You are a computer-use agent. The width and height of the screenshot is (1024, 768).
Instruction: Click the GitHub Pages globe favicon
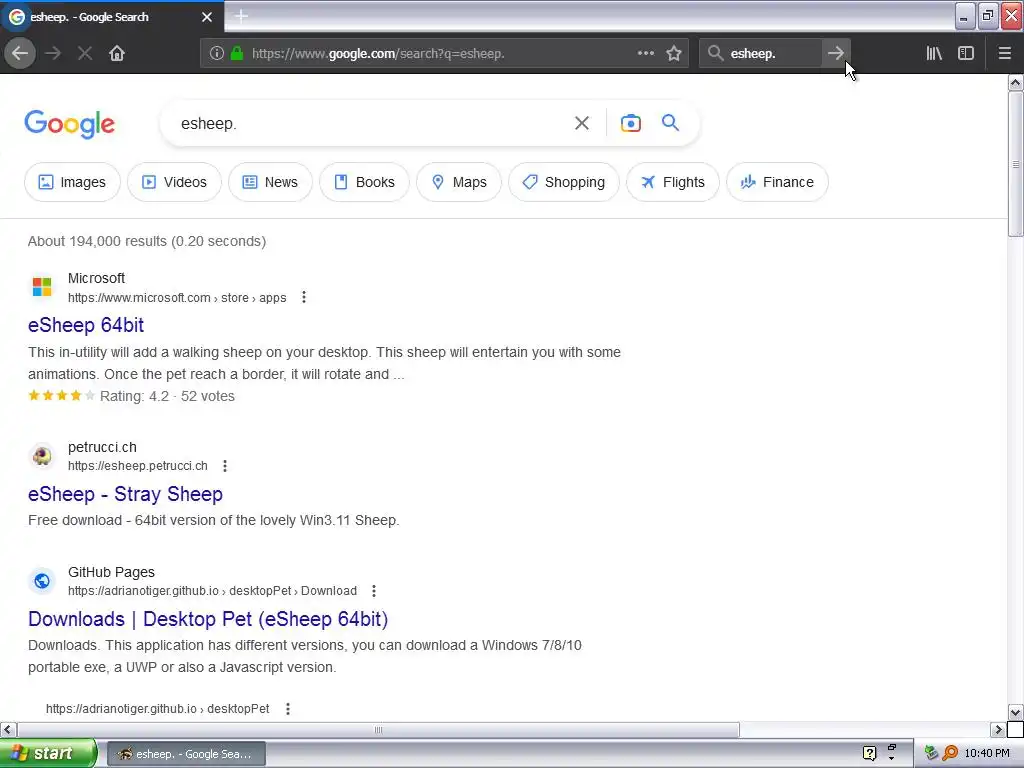[x=42, y=581]
